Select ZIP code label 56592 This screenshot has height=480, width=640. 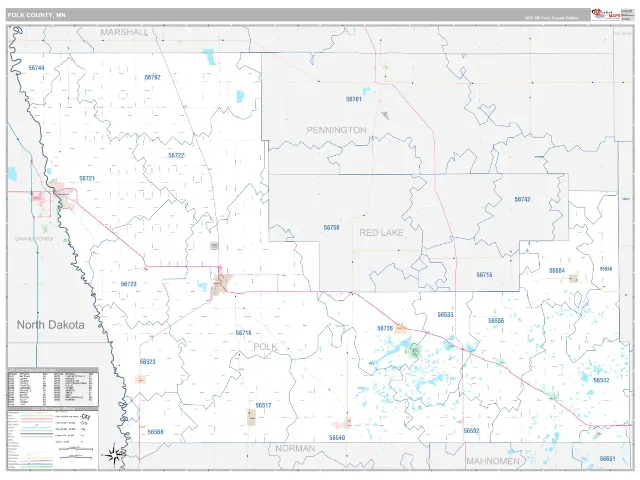[471, 431]
